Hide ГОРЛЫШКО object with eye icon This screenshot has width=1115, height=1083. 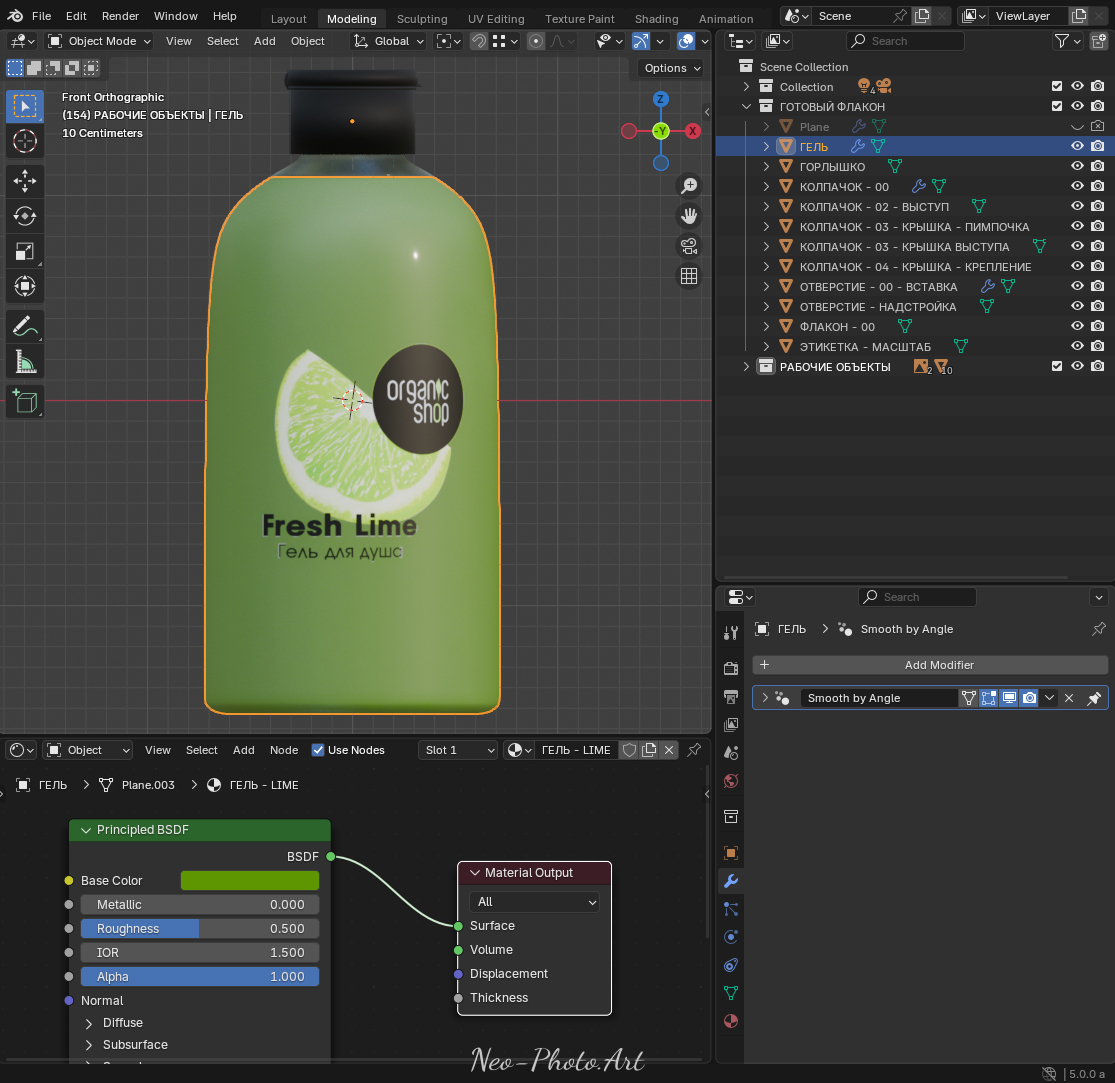[1077, 166]
